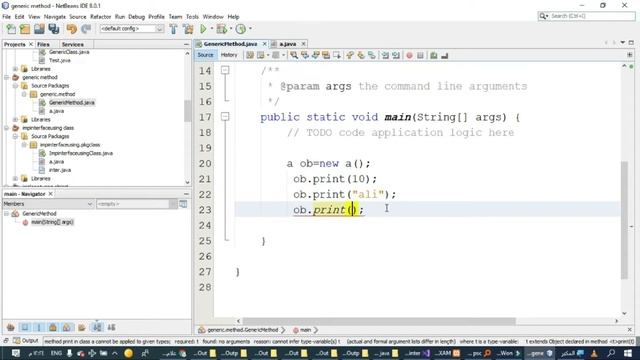The width and height of the screenshot is (640, 360).
Task: Click the Find Previous Occurrence editor icon
Action: [305, 55]
